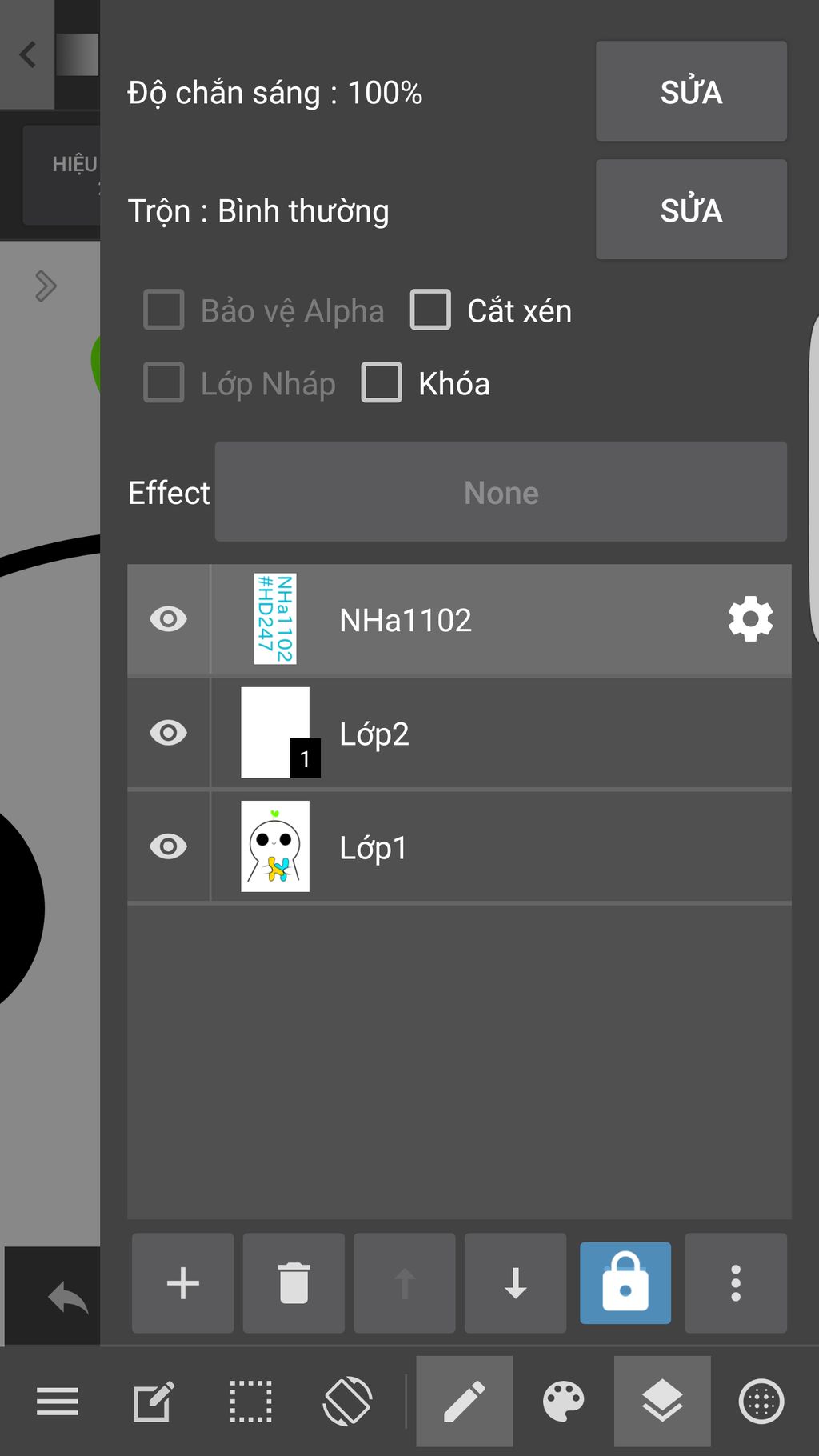Select the Lớp1 layer thumbnail
Screen dimensions: 819x1456
pyautogui.click(x=275, y=846)
